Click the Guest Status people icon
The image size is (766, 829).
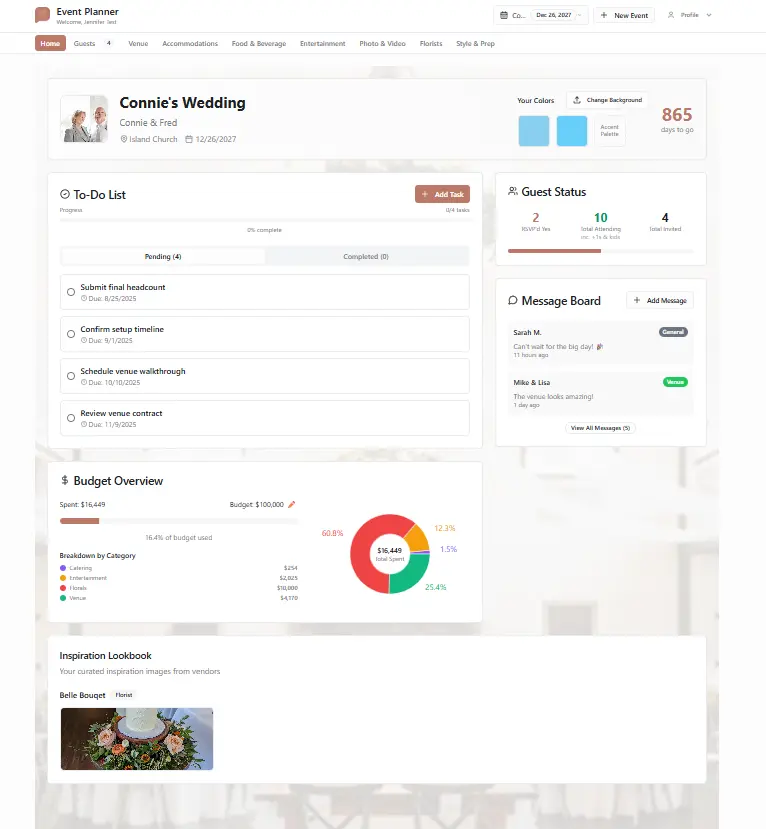coord(513,191)
